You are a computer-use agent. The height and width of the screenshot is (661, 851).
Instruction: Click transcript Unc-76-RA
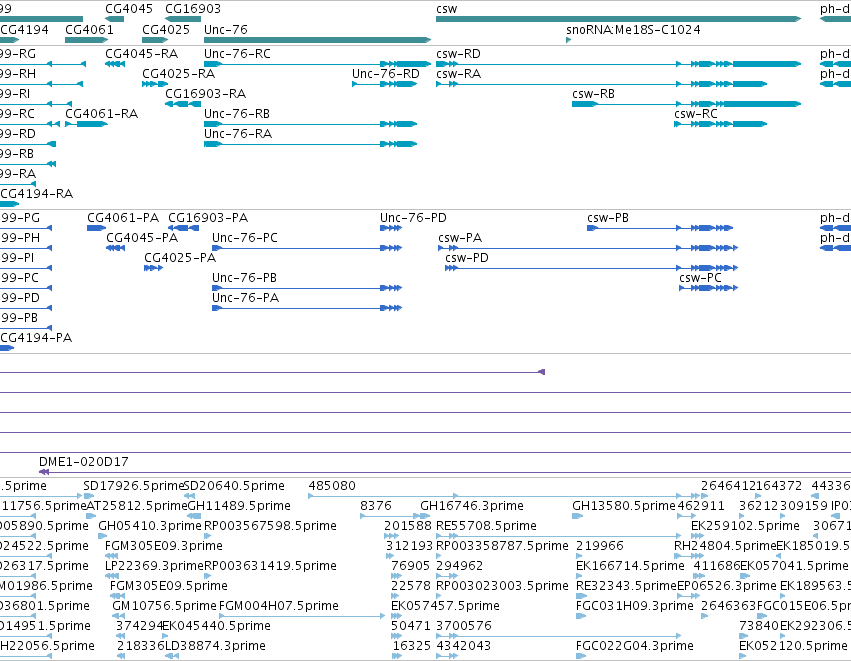(x=310, y=144)
